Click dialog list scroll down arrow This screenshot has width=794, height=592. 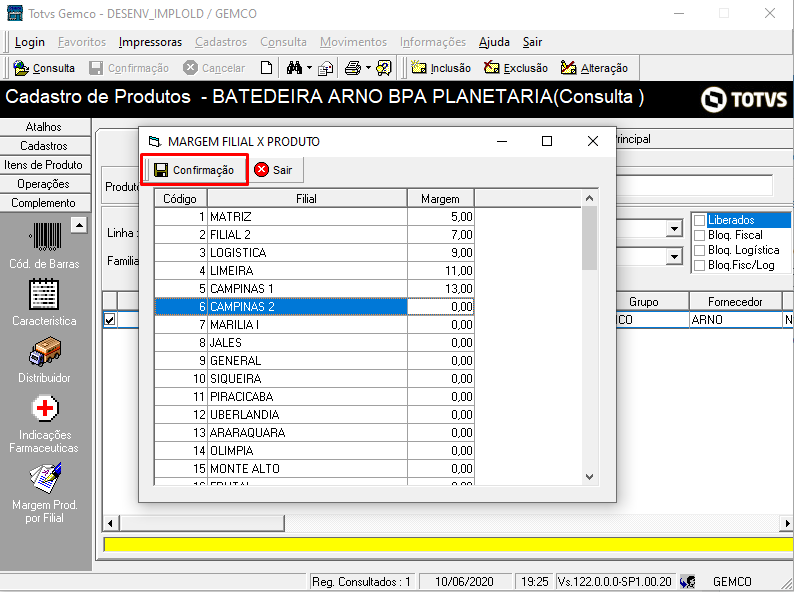point(589,477)
